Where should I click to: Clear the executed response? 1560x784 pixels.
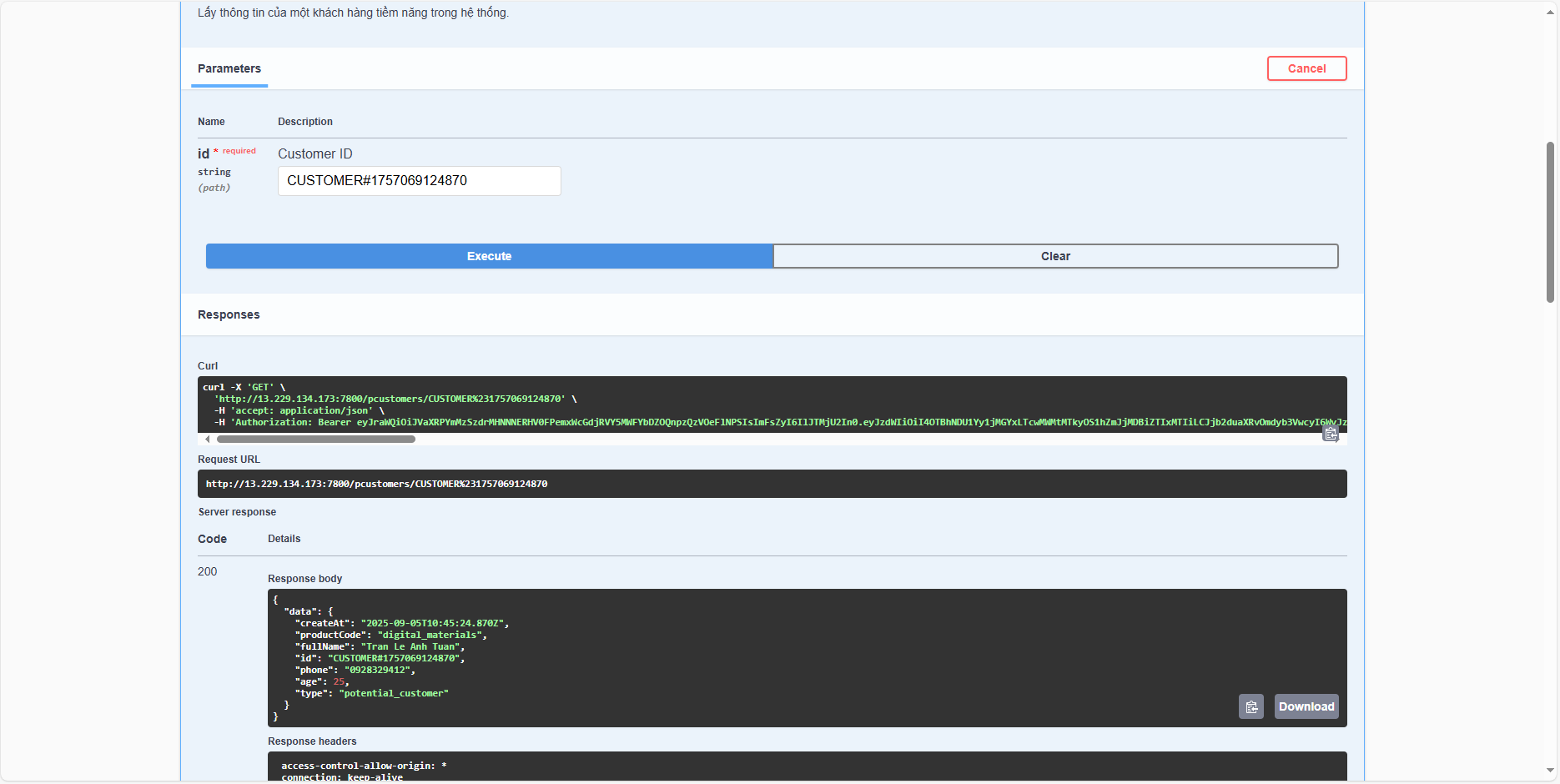(x=1055, y=256)
